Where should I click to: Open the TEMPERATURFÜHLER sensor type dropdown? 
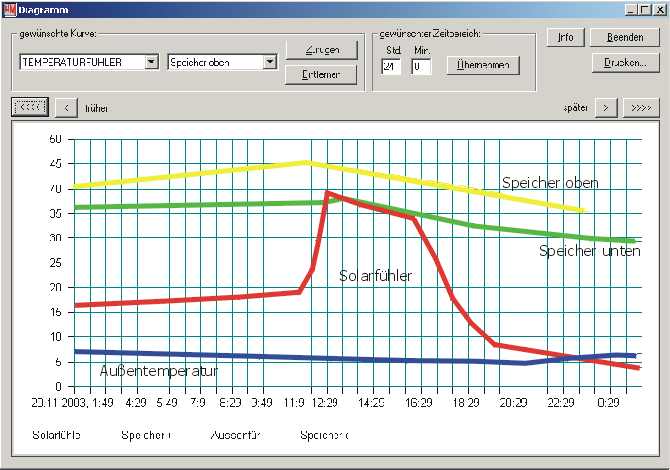151,62
